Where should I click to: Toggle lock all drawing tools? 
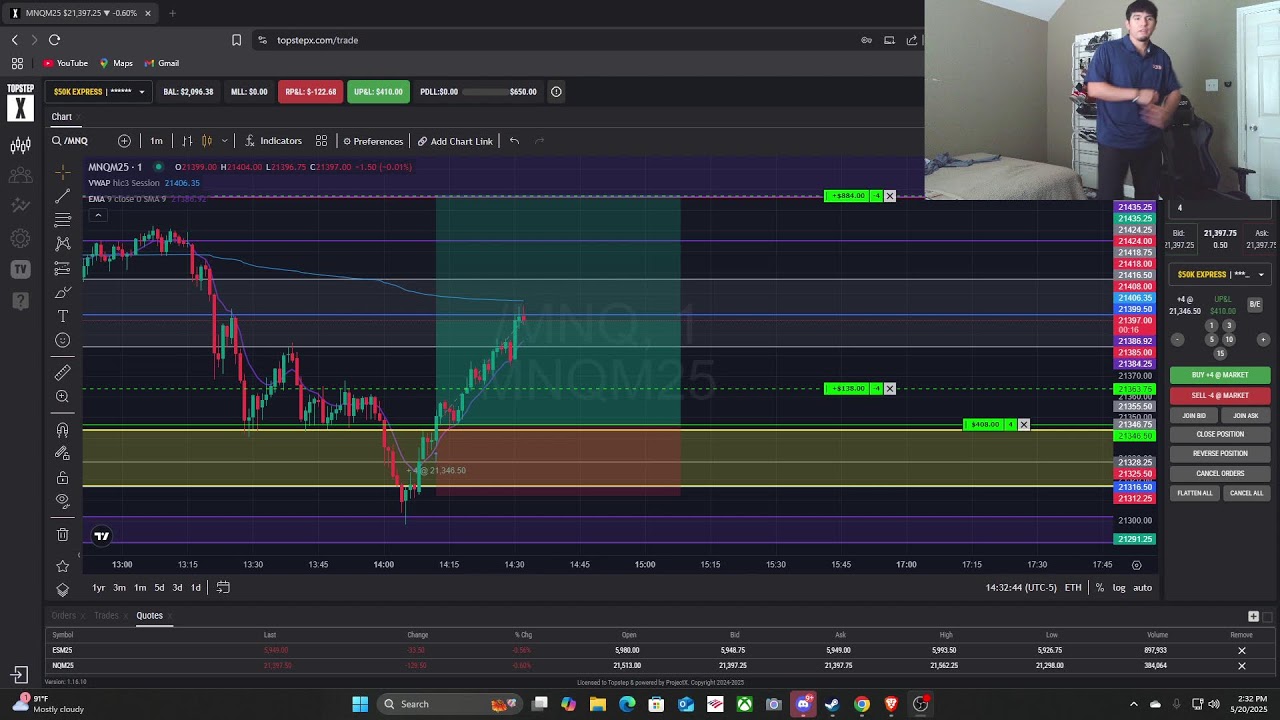coord(63,477)
